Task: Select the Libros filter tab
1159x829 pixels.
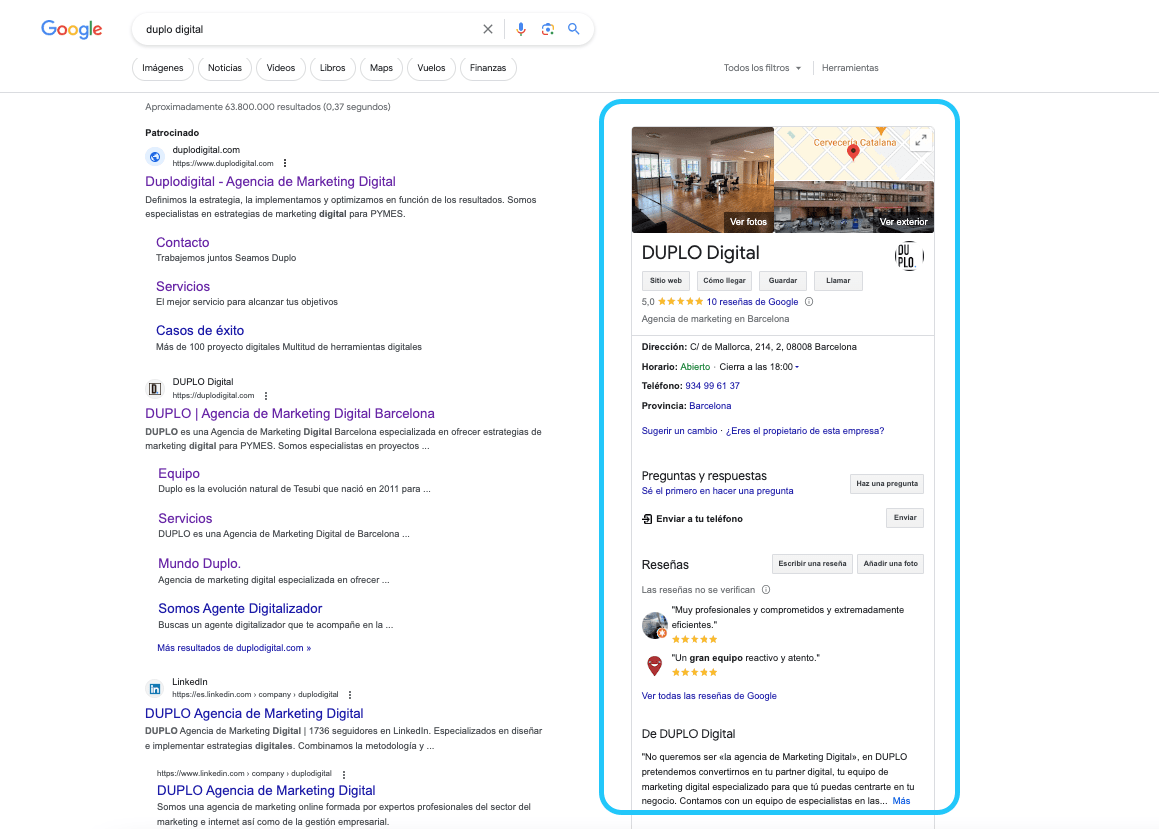Action: coord(333,68)
